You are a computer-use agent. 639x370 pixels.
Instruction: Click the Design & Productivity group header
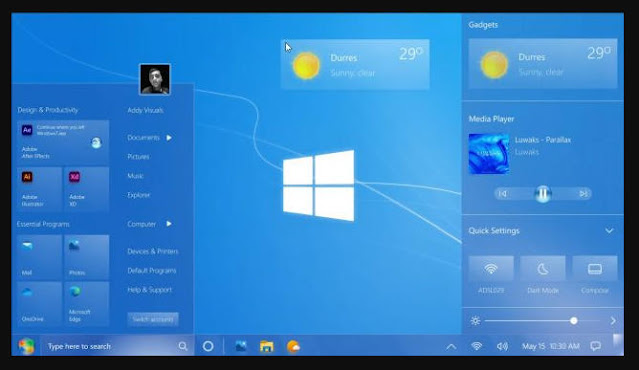point(48,110)
